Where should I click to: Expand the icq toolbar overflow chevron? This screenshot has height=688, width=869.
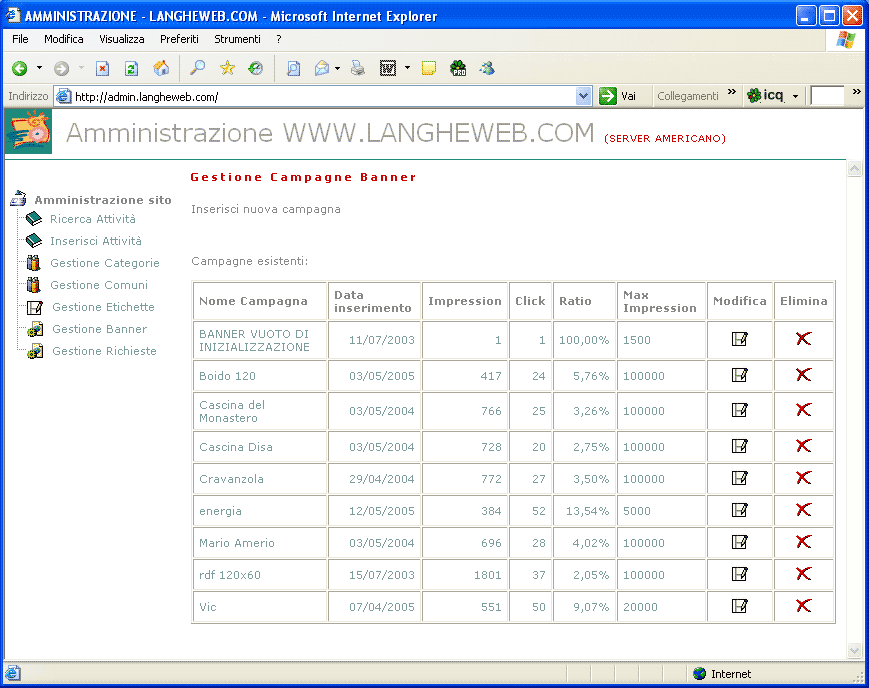tap(856, 91)
